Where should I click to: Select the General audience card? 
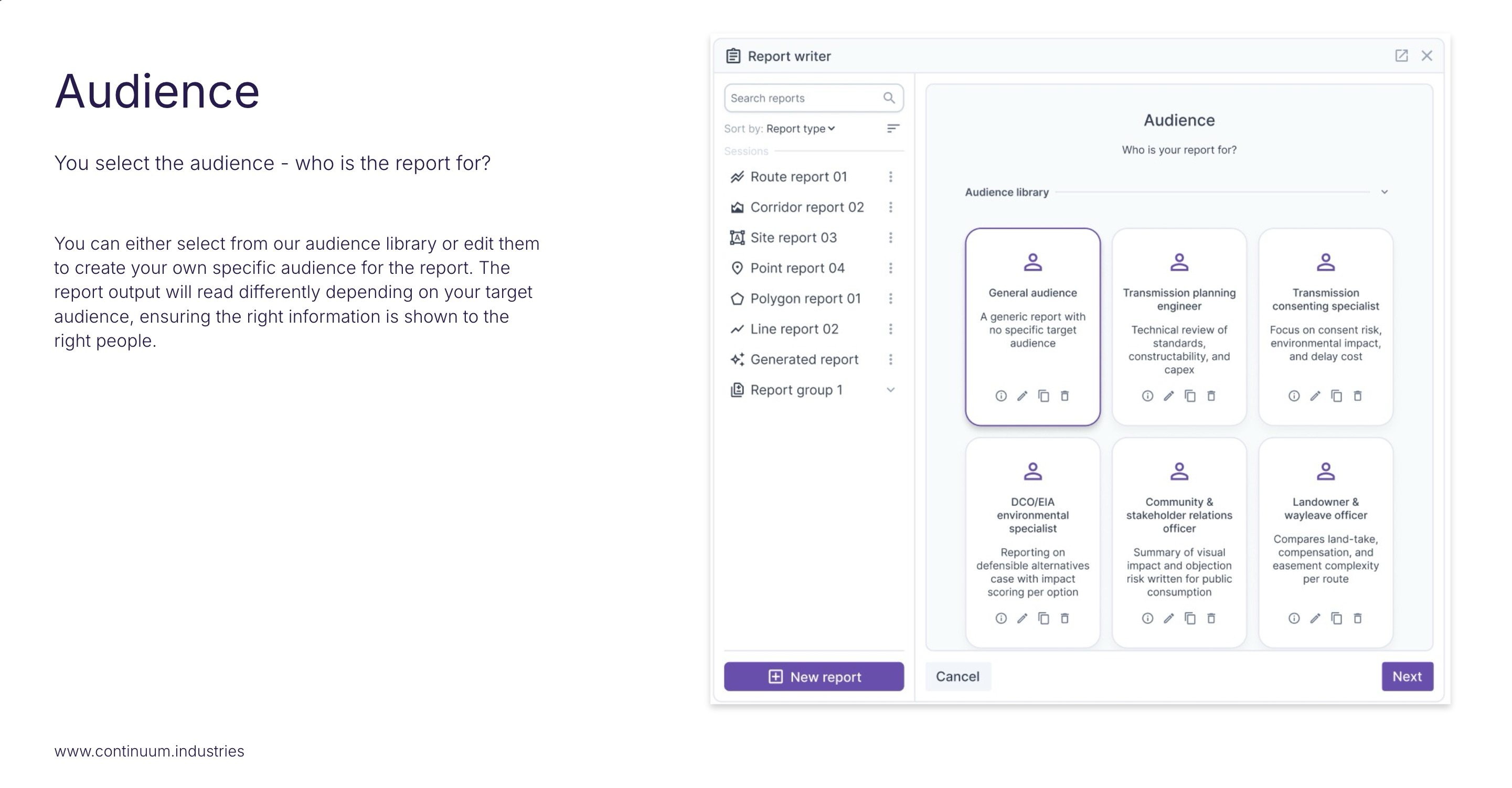1032,327
